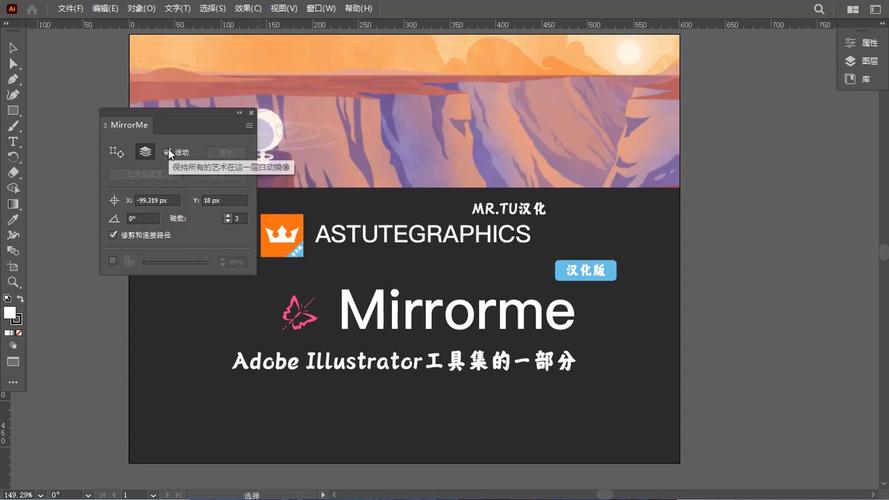
Task: Open the rotate view angle dropdown
Action: click(88, 495)
